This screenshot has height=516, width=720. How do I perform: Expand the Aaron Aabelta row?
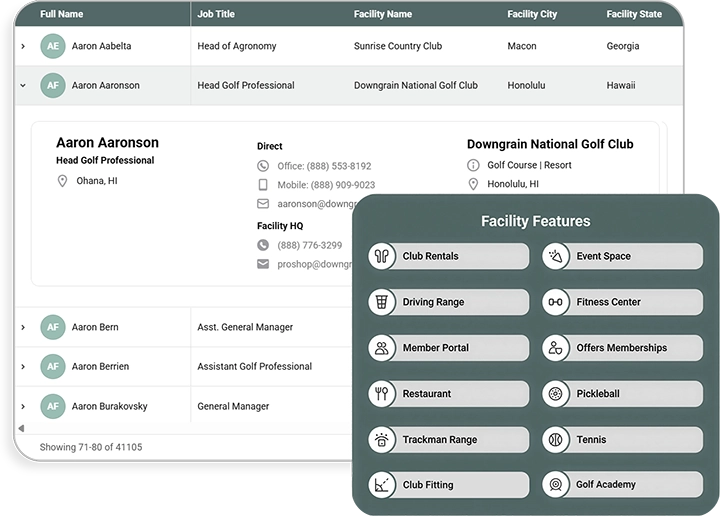coord(23,46)
